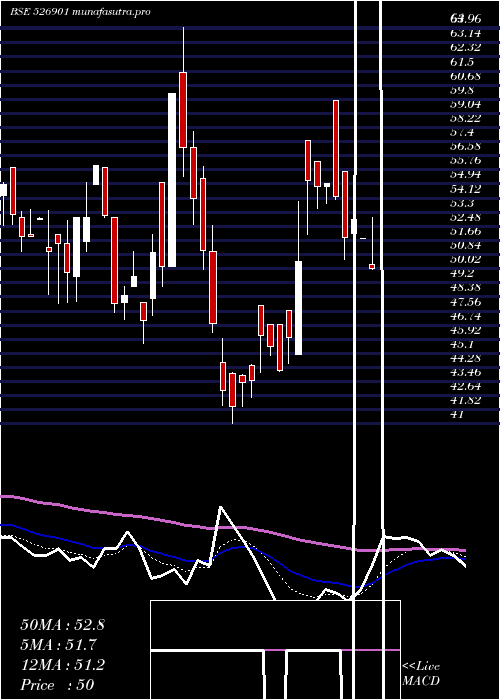Click the 54.94 price axis label
The height and width of the screenshot is (700, 500).
(x=465, y=175)
